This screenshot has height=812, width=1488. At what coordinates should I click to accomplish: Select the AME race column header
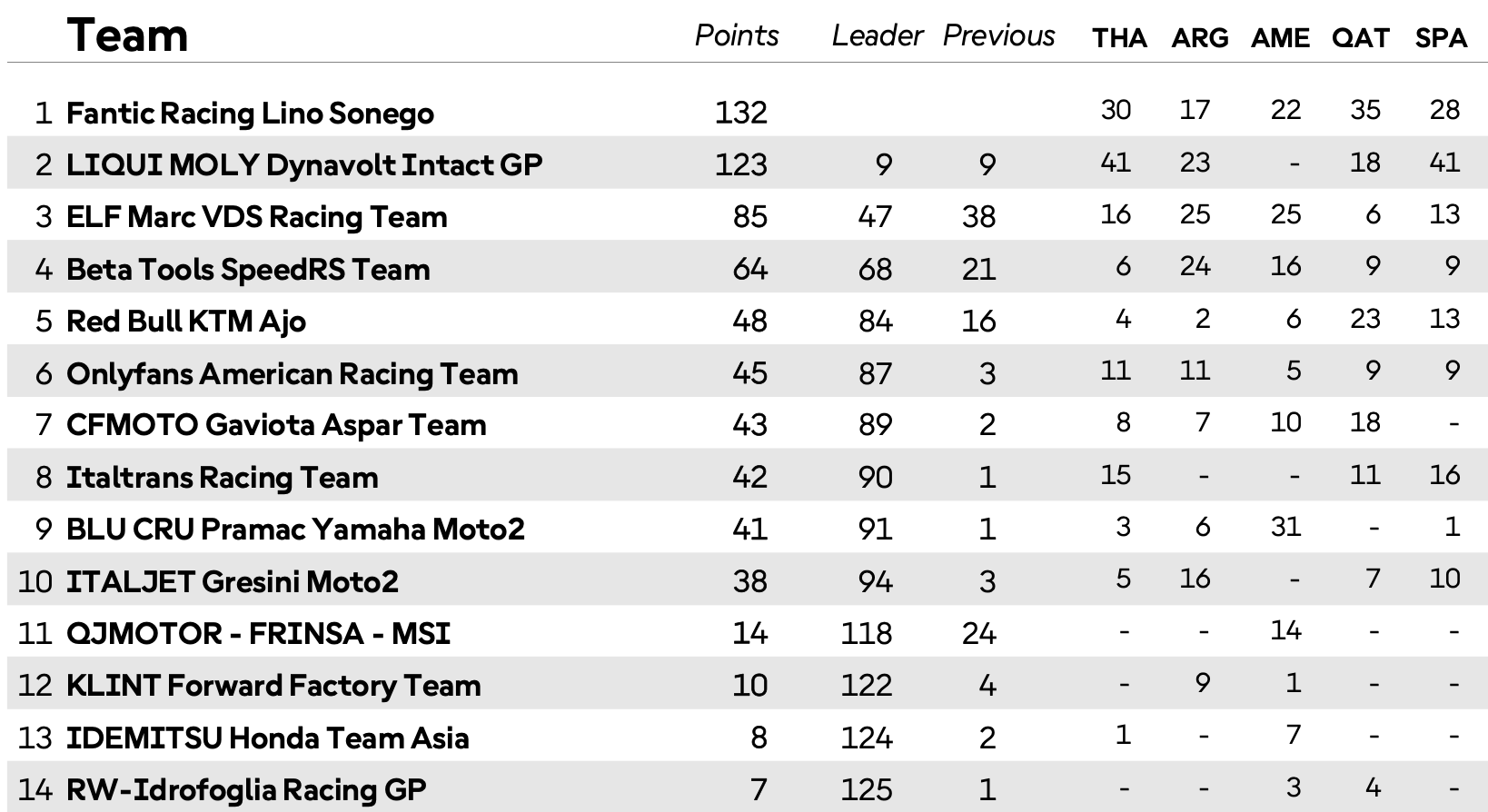coord(1280,38)
